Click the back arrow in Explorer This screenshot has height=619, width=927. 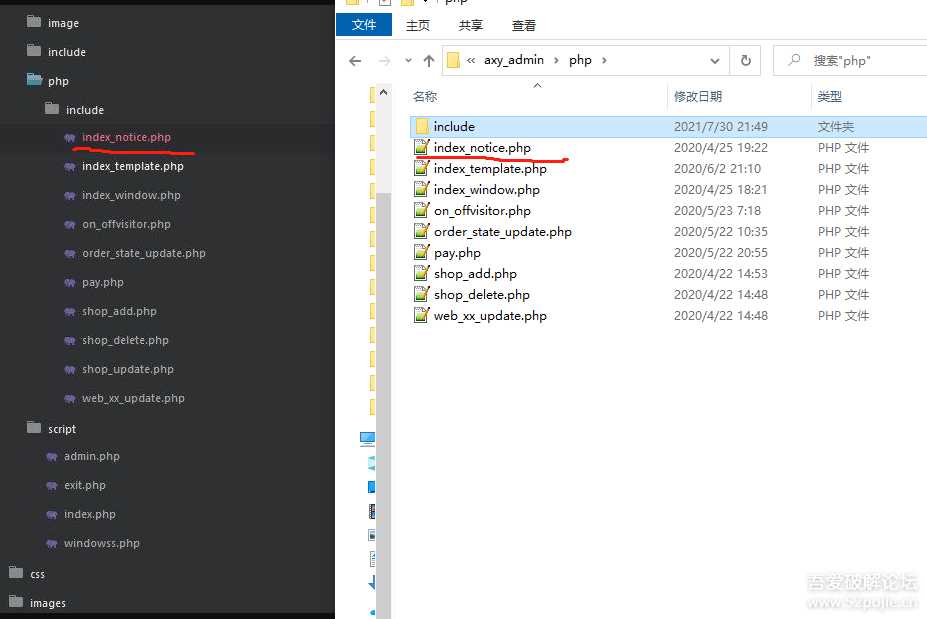pyautogui.click(x=355, y=61)
